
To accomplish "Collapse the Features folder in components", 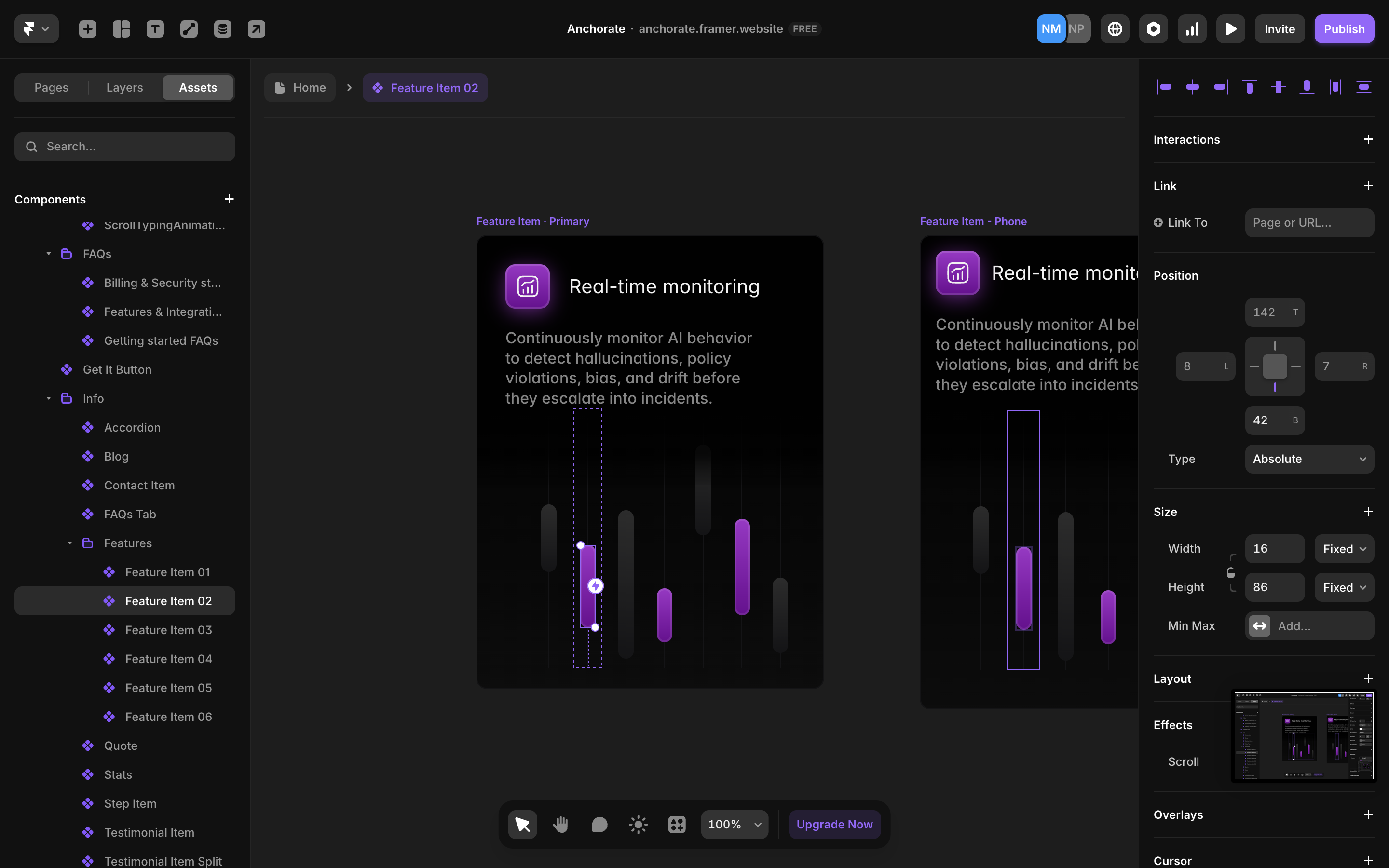I will (x=69, y=543).
